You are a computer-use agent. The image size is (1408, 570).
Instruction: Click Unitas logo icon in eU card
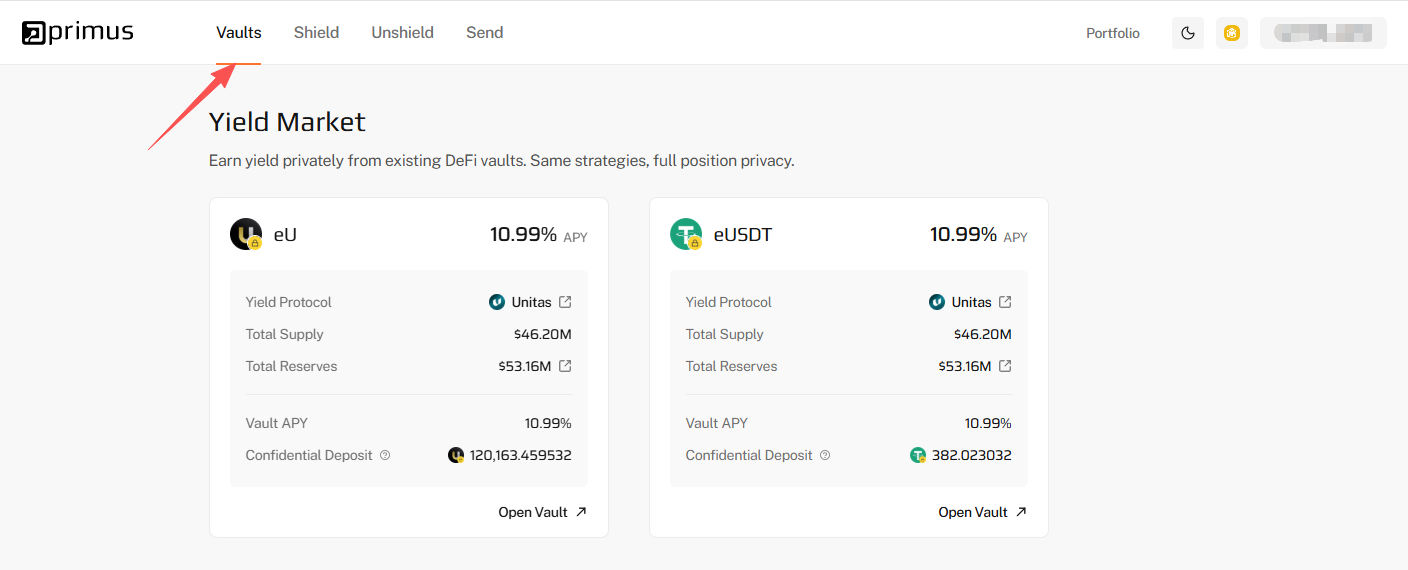[x=497, y=302]
